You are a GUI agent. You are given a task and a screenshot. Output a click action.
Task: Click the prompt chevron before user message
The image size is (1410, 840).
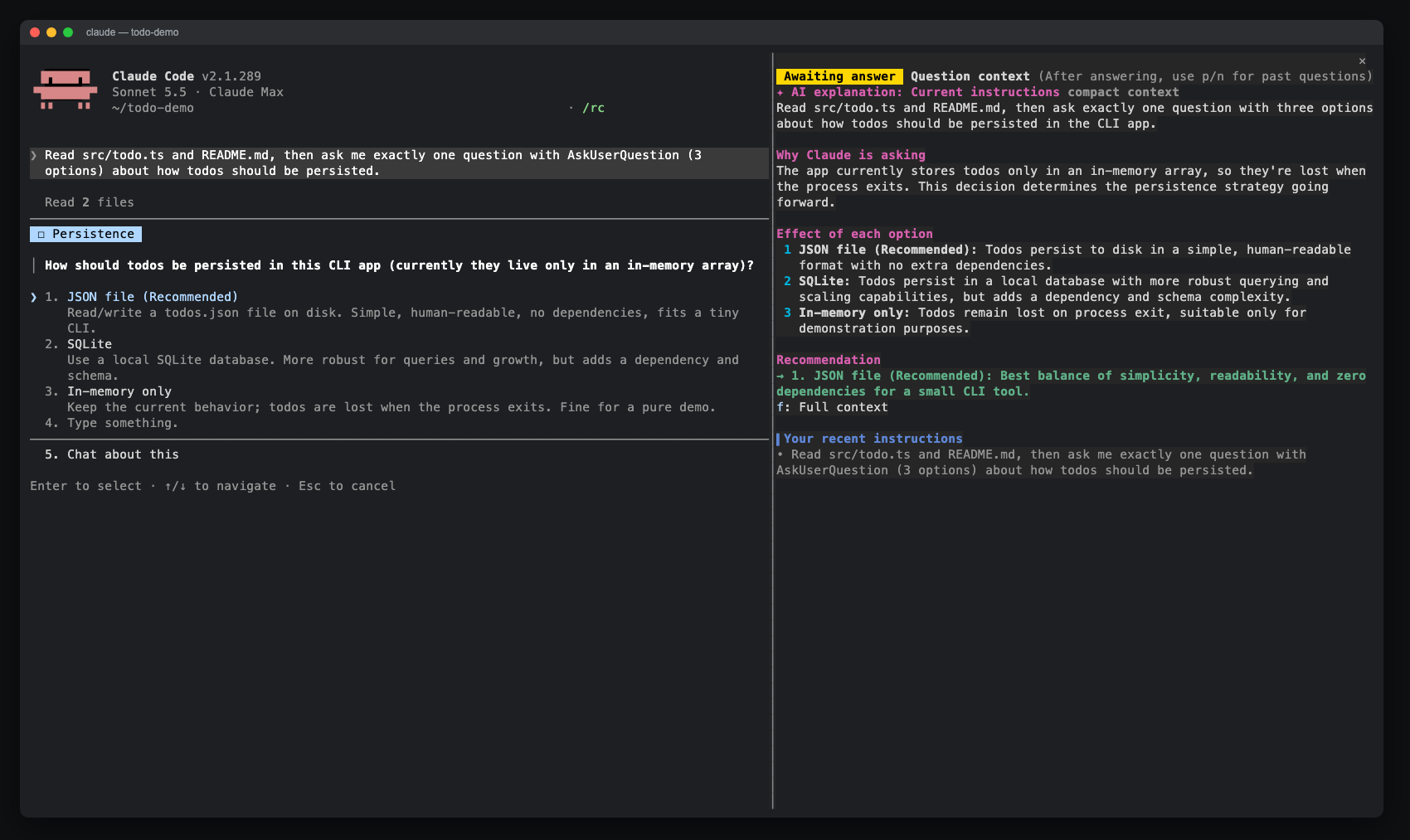tap(34, 155)
